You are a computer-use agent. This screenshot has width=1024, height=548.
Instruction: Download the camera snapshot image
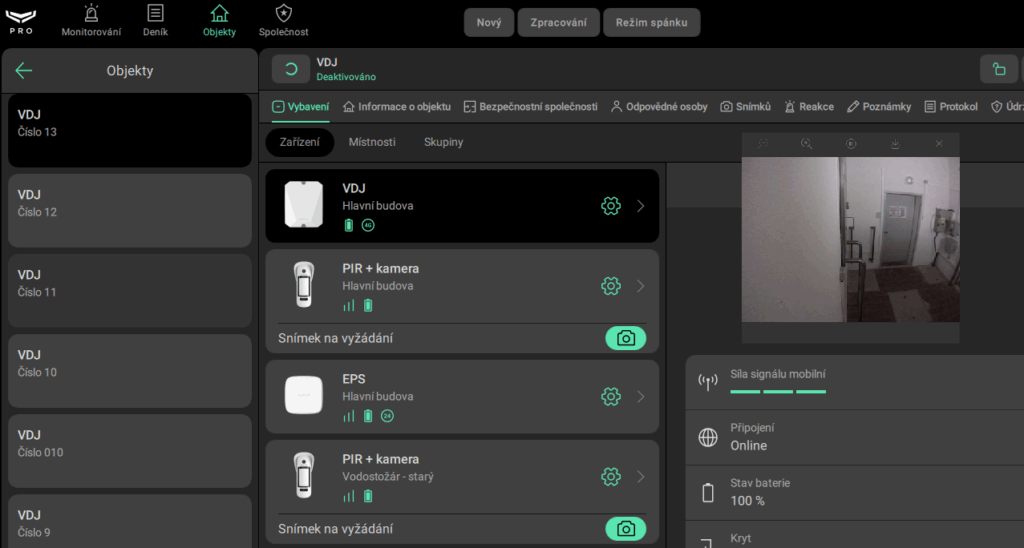click(895, 144)
